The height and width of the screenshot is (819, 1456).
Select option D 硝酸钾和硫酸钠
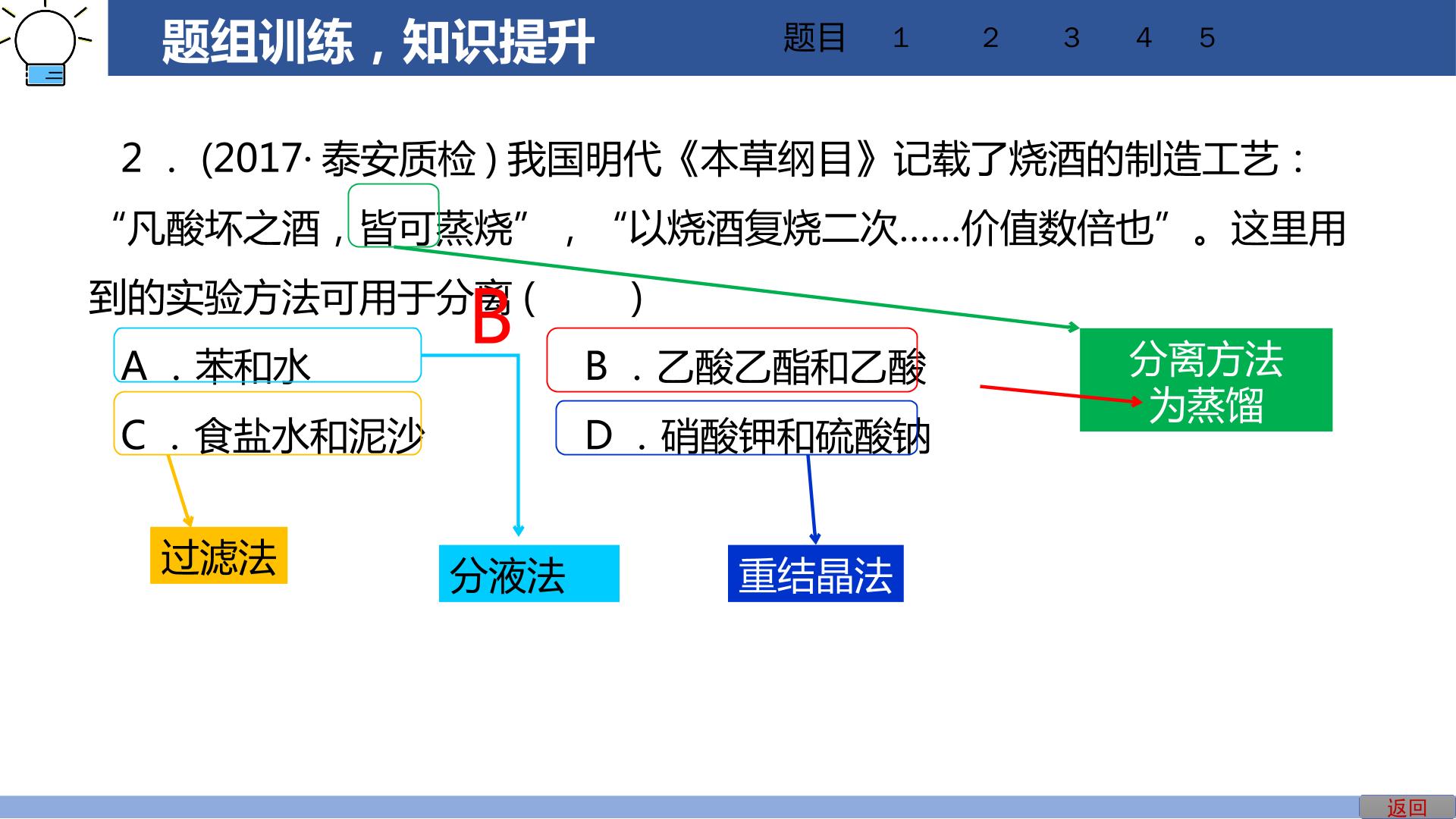737,428
